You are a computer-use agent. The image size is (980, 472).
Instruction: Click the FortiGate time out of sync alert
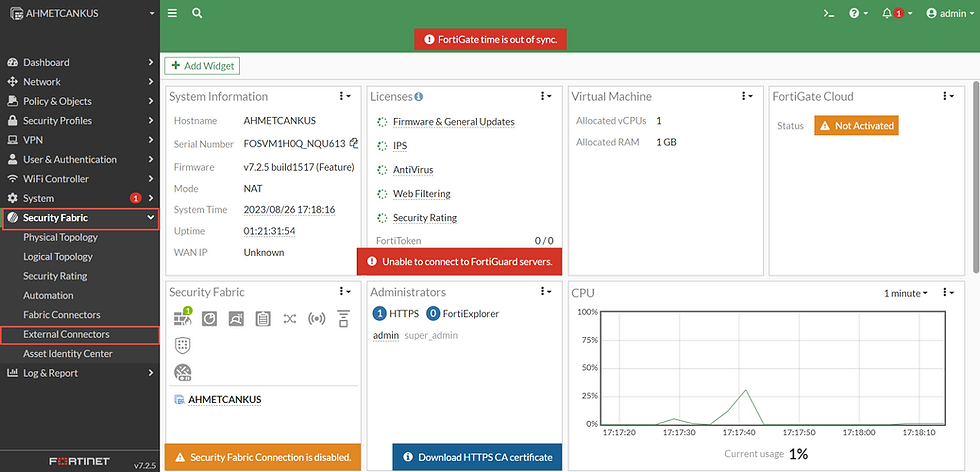click(x=490, y=39)
